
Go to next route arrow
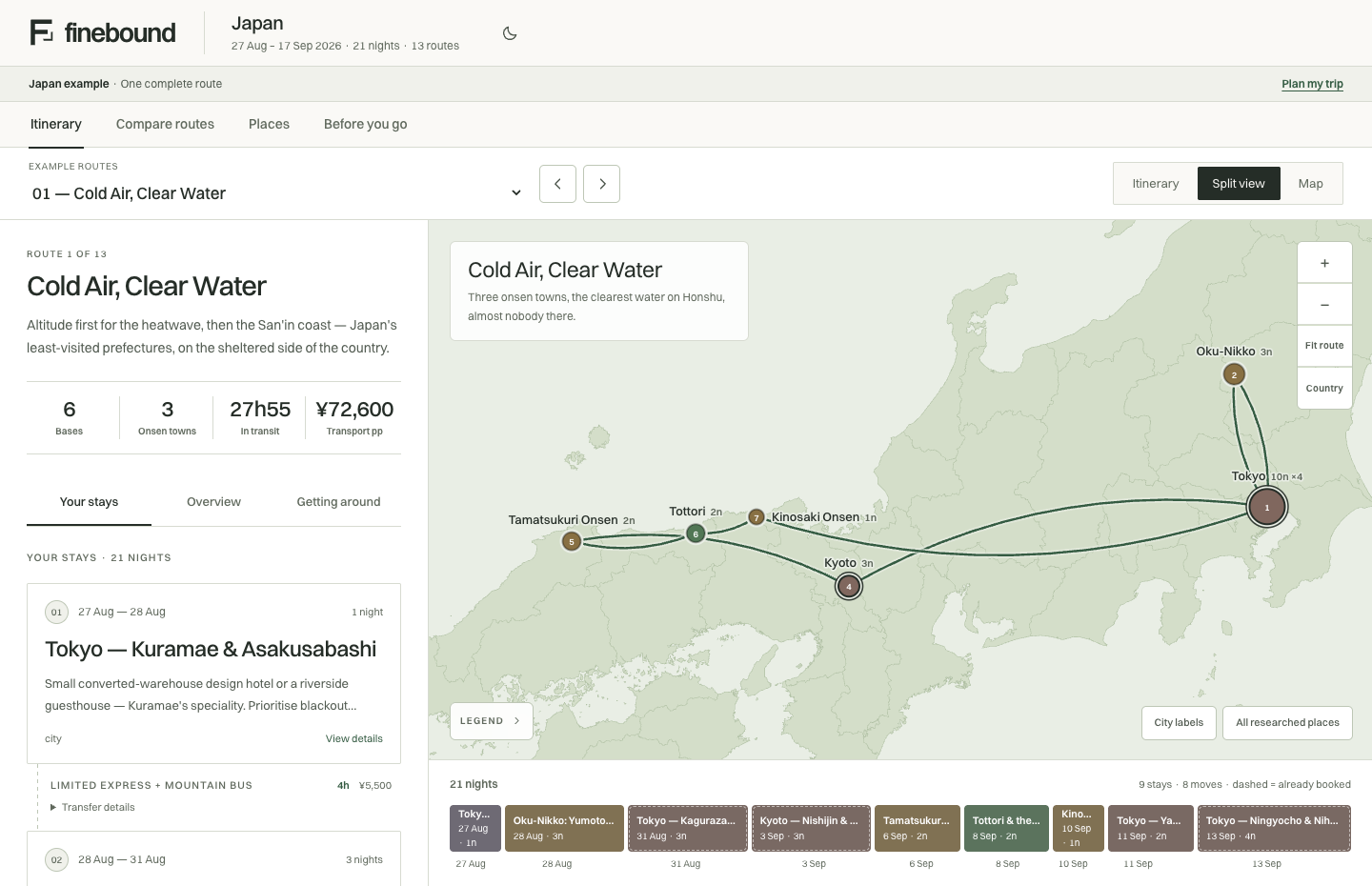[602, 184]
